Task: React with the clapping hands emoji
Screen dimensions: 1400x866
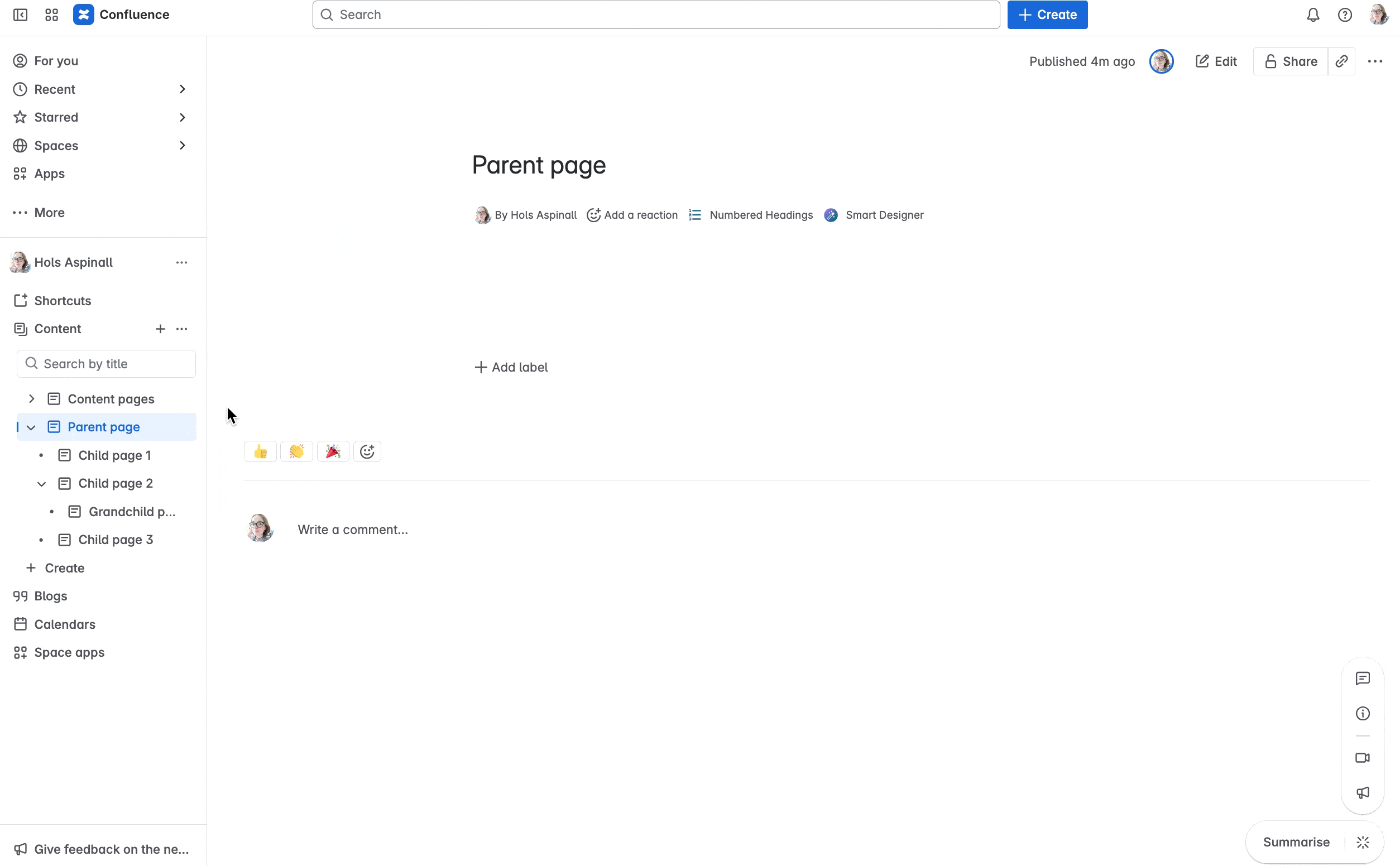Action: (x=296, y=452)
